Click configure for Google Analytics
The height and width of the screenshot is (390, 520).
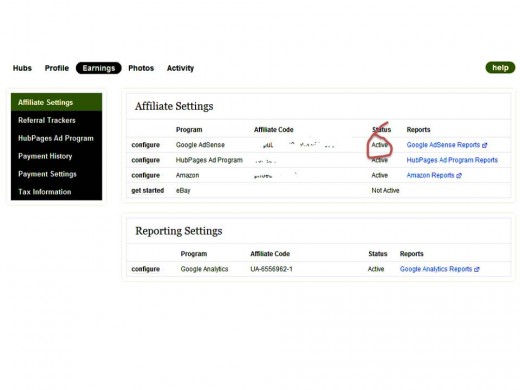click(146, 269)
